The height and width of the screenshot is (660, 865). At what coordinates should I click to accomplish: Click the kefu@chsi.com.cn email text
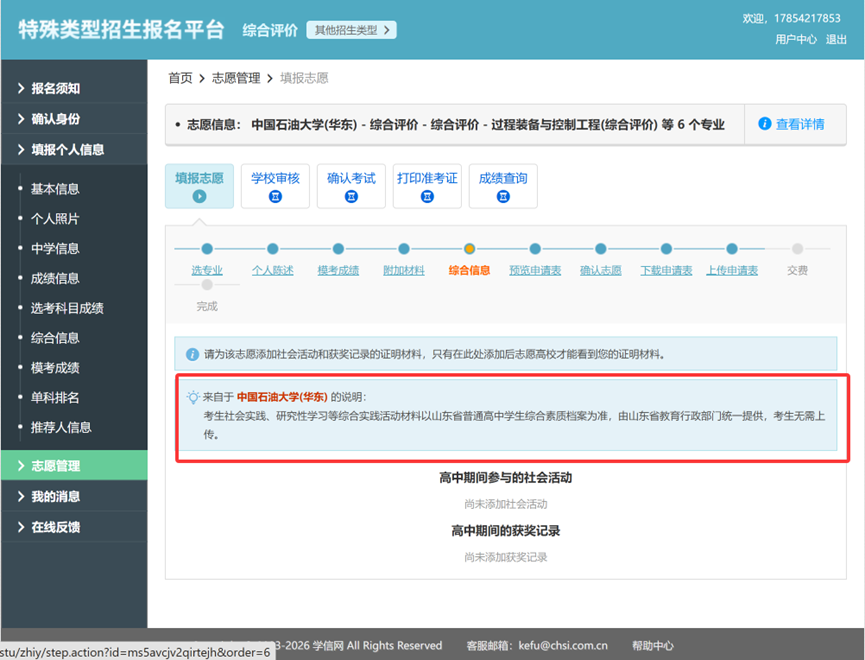point(563,646)
